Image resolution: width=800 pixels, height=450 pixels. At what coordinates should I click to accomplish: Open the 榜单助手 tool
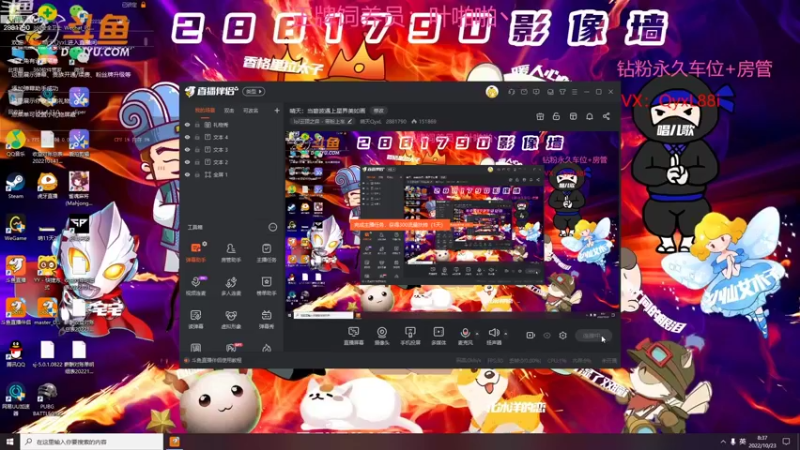pyautogui.click(x=266, y=286)
